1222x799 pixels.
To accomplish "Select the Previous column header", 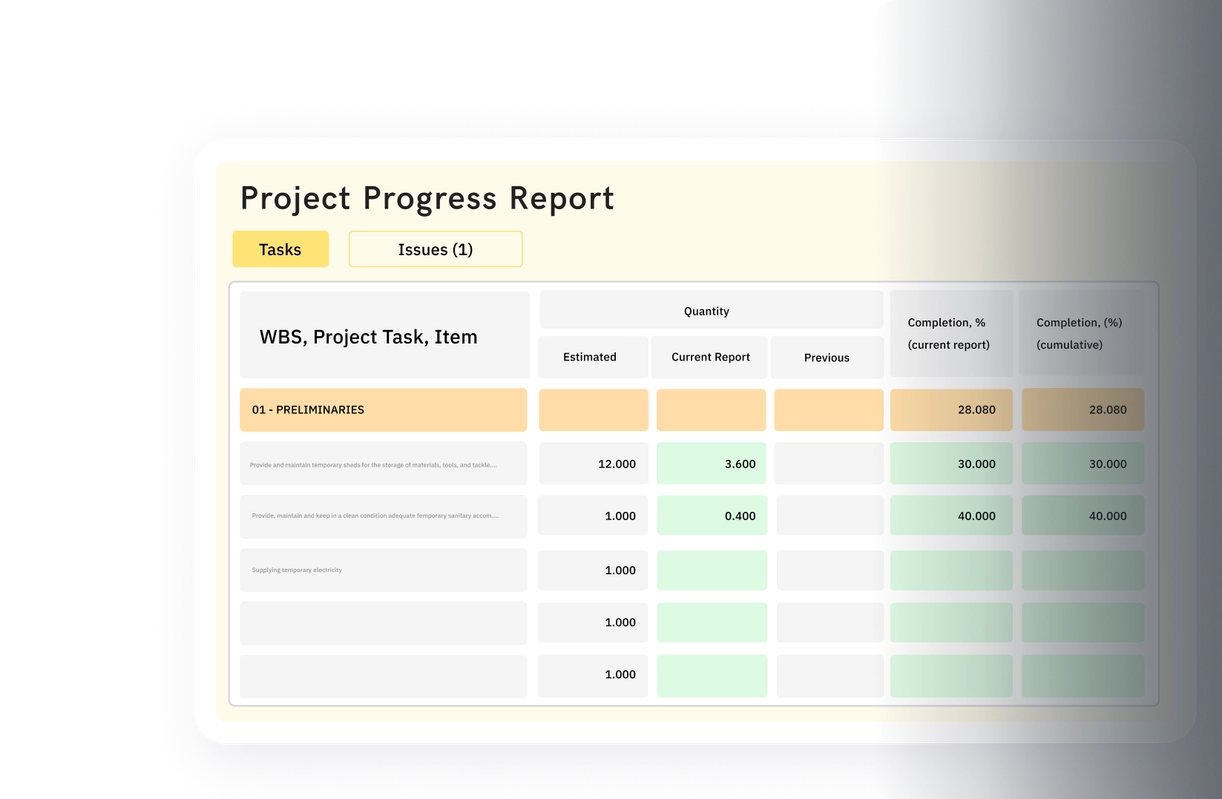I will point(827,357).
